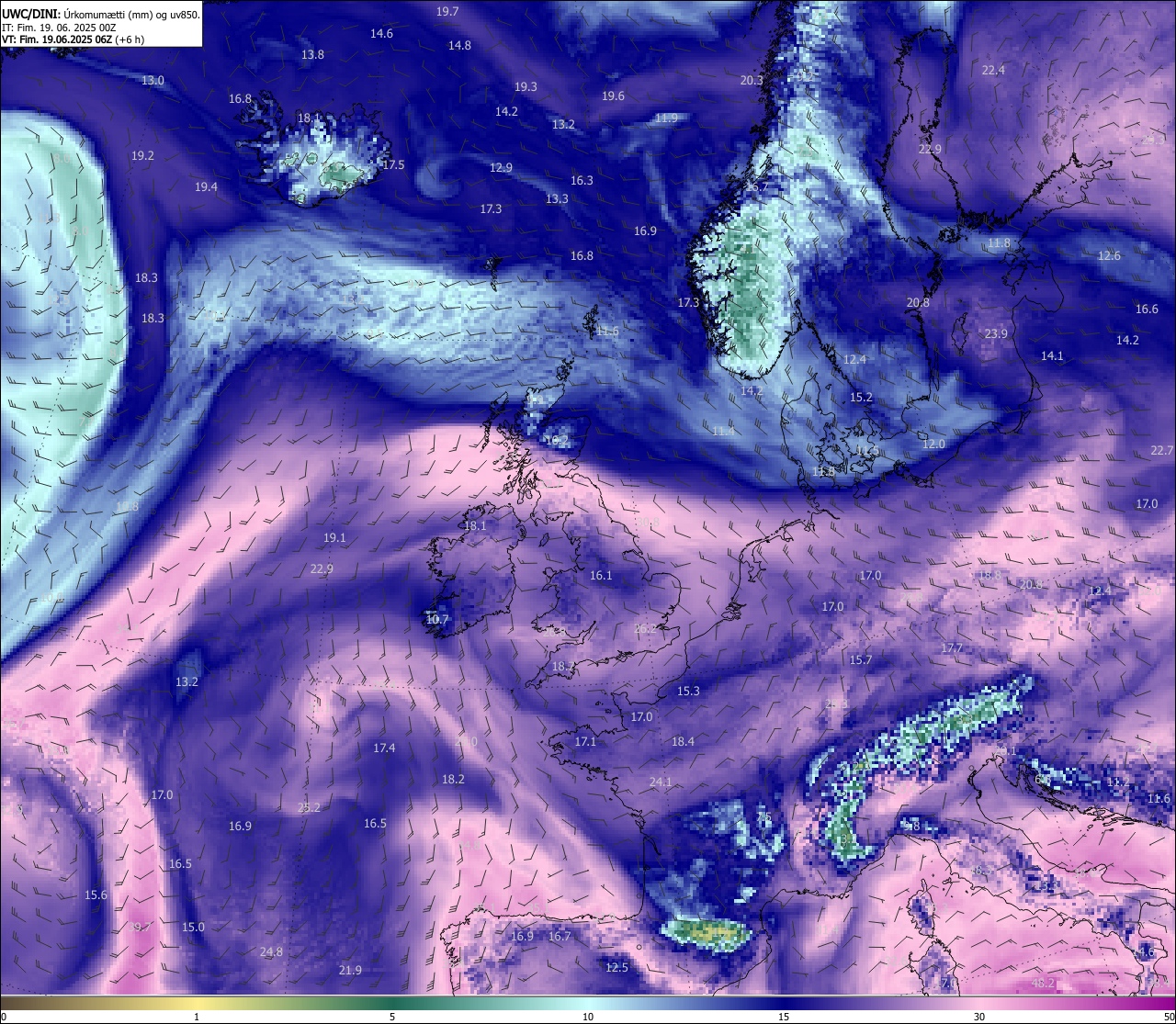
Task: Click the 48.2 value at bottom right
Action: click(x=1043, y=983)
